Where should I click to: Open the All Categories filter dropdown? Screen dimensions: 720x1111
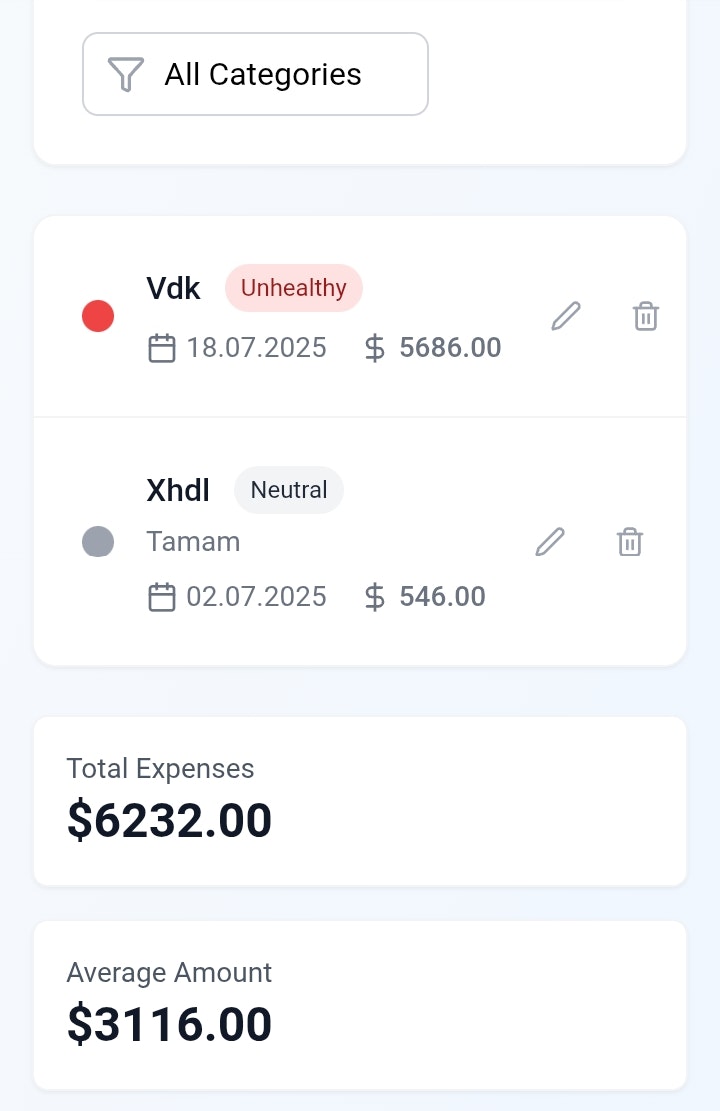pyautogui.click(x=255, y=74)
